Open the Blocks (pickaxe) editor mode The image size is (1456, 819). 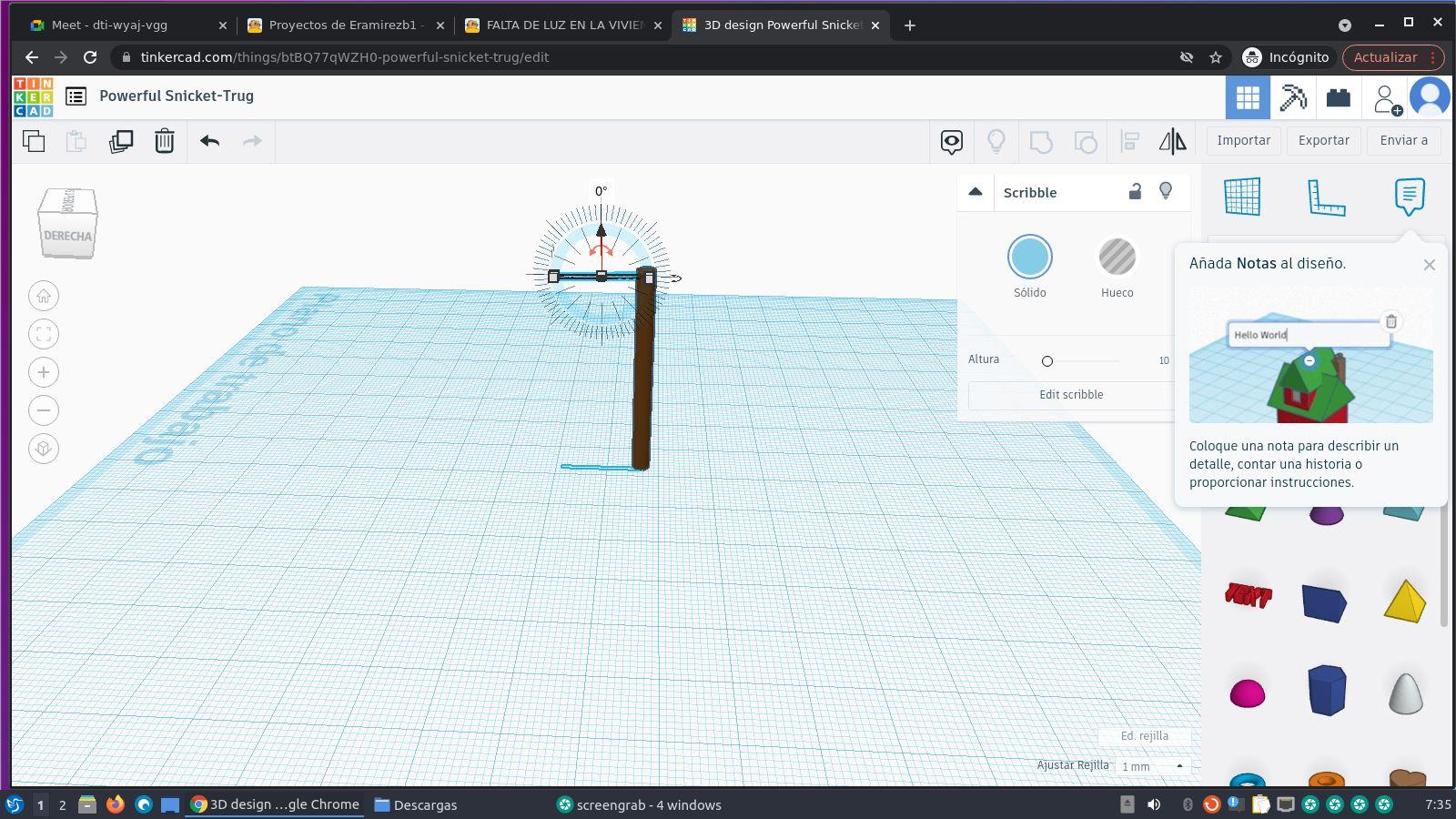pyautogui.click(x=1293, y=97)
